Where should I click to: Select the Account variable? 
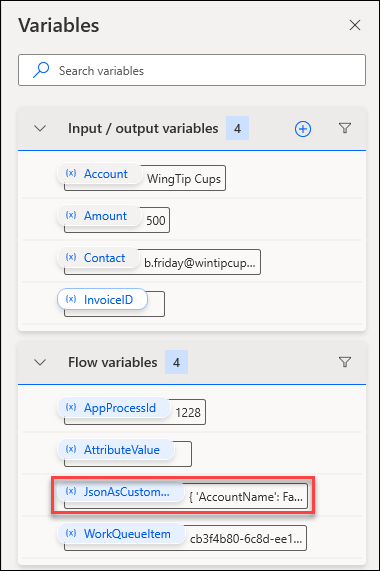click(99, 174)
